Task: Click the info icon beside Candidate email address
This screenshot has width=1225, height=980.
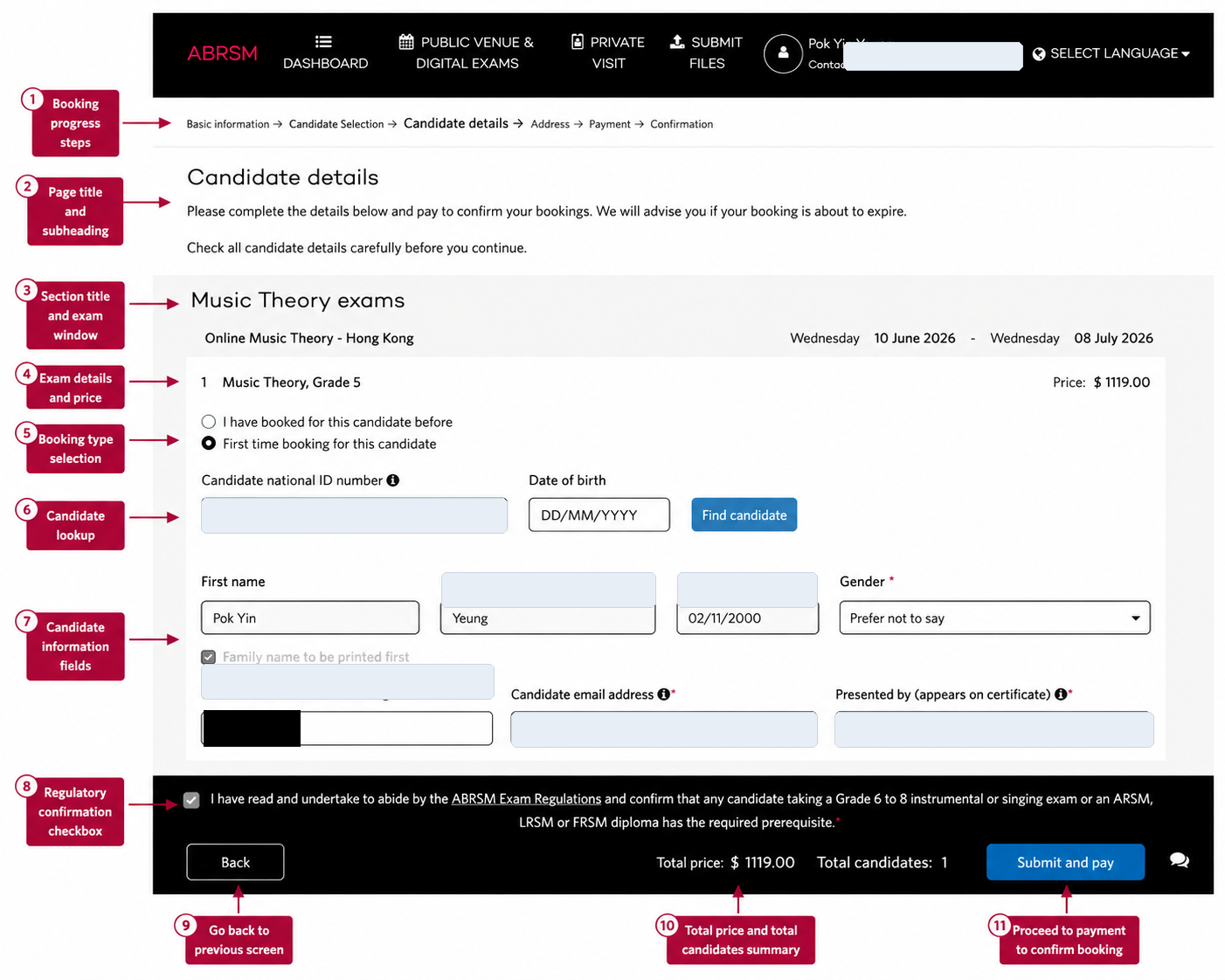Action: [664, 694]
